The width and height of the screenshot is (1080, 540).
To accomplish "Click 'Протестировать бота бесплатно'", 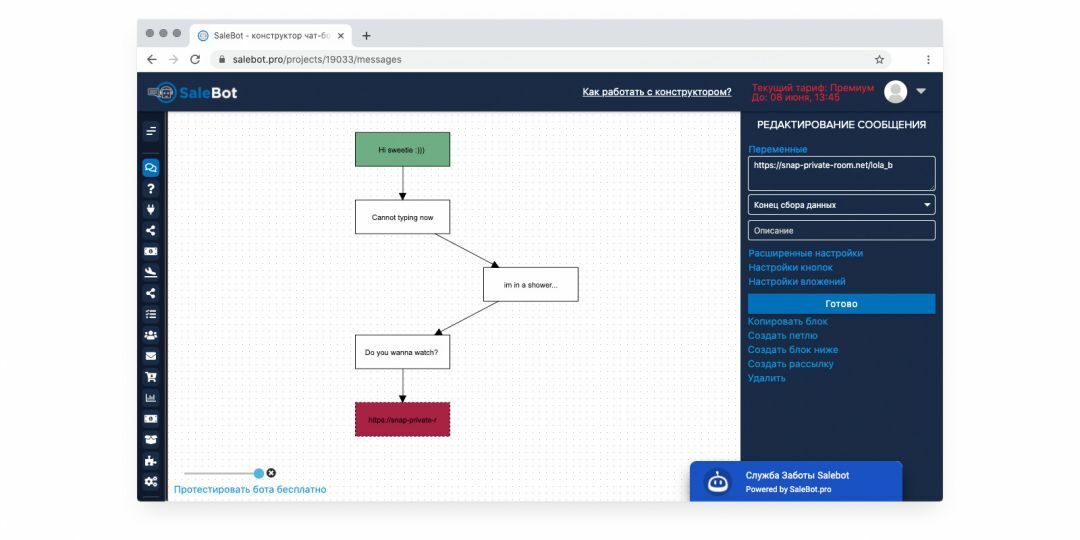I will click(x=250, y=490).
